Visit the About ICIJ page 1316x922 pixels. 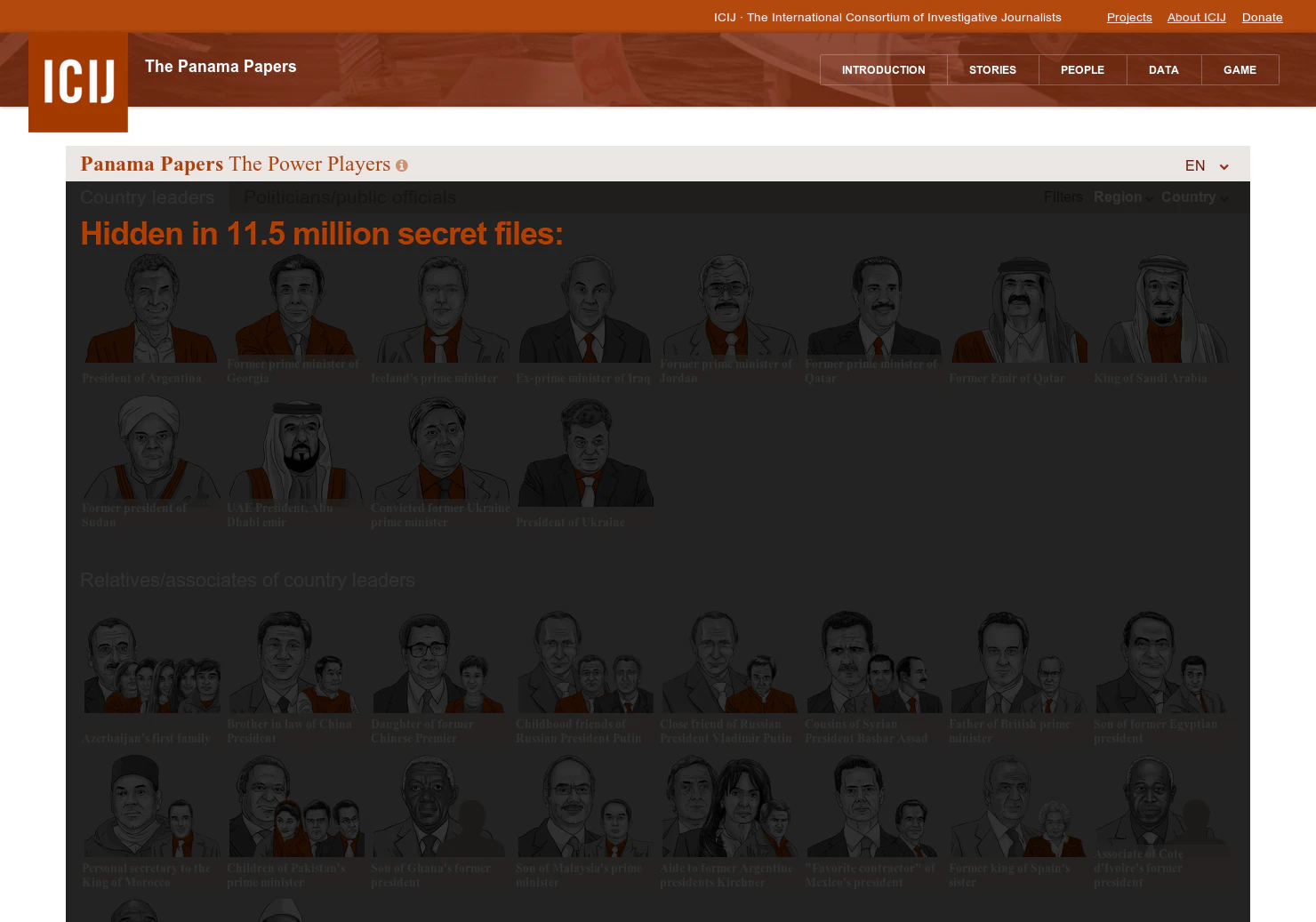(x=1196, y=17)
